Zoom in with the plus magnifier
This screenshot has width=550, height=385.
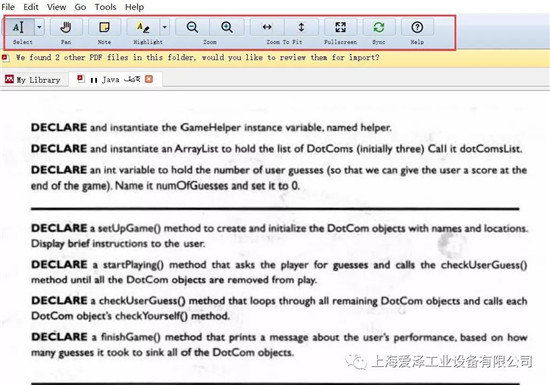click(227, 27)
